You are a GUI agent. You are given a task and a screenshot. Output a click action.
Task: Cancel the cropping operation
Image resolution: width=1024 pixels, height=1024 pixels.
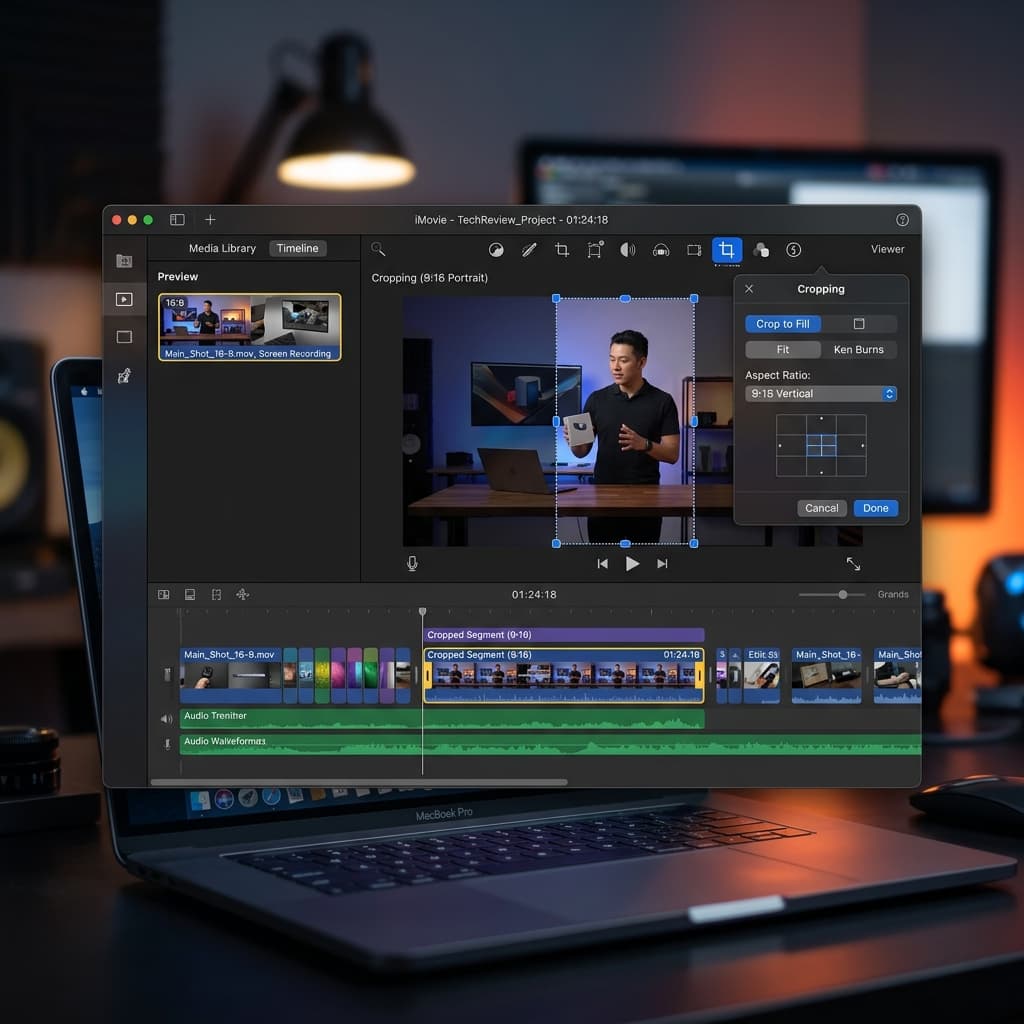pyautogui.click(x=821, y=508)
